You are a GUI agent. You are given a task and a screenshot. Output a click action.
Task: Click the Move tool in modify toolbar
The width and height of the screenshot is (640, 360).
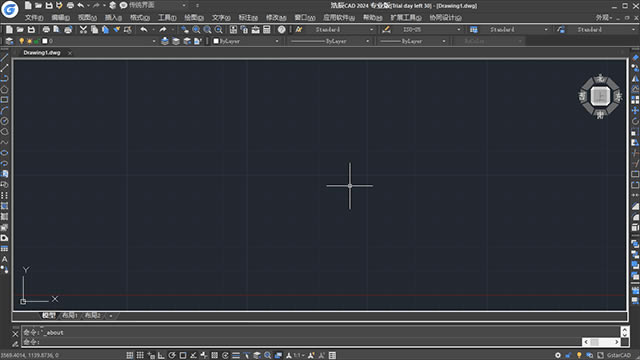pyautogui.click(x=635, y=111)
